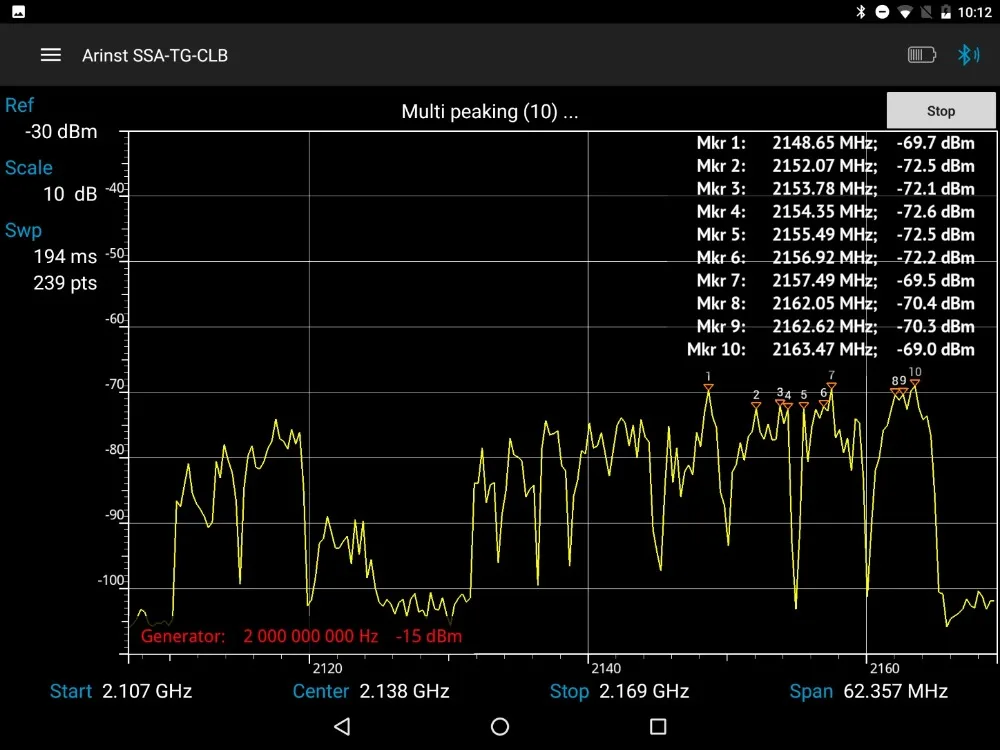The height and width of the screenshot is (750, 1000).
Task: Tap the 2120 frequency axis label
Action: point(327,668)
